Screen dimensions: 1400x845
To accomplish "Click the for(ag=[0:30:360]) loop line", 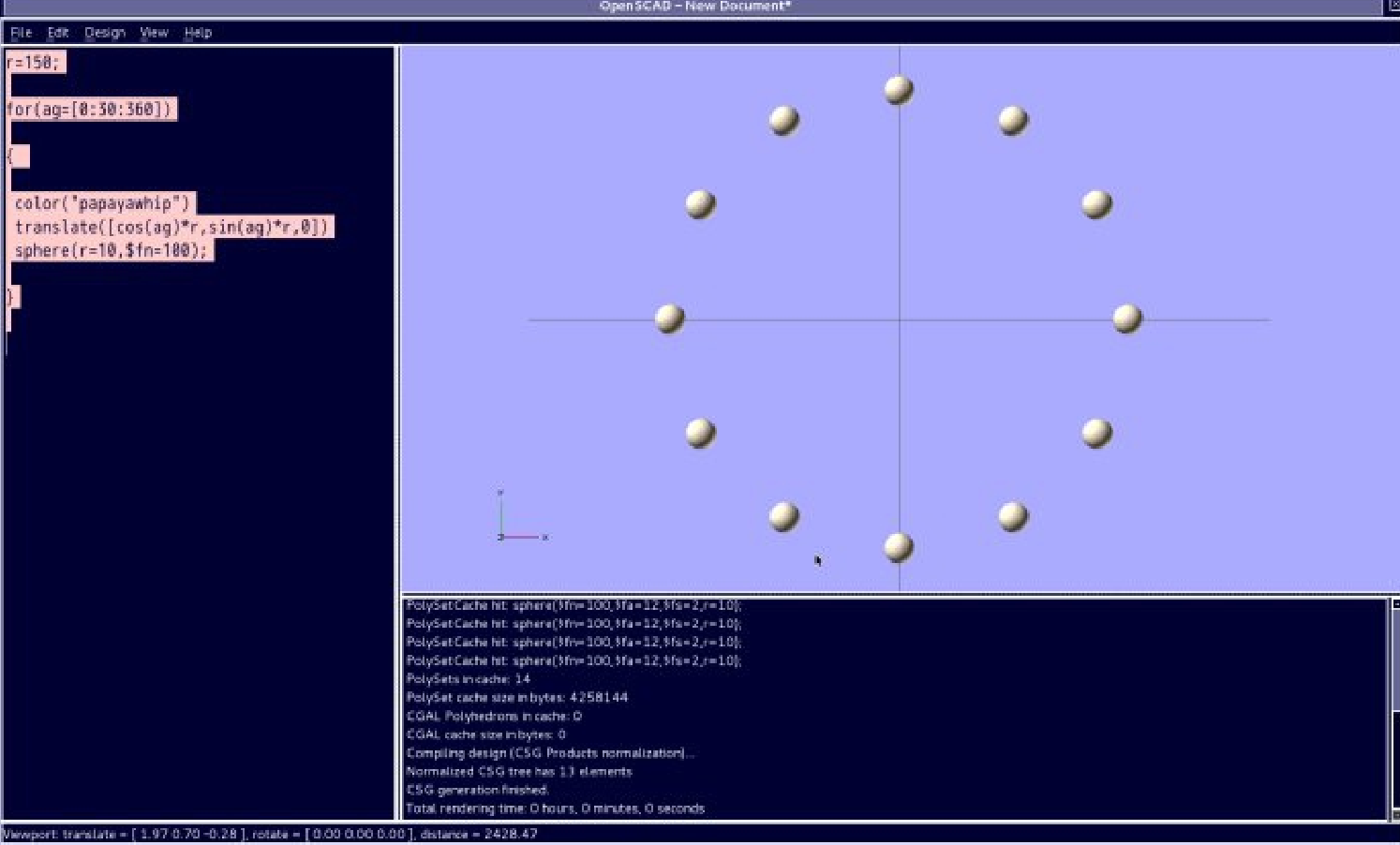I will [x=90, y=110].
